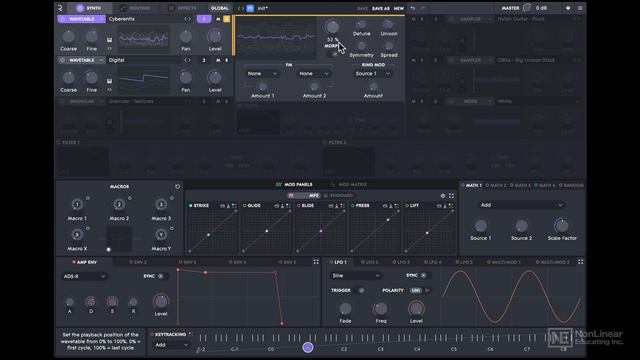This screenshot has height=360, width=640.
Task: Toggle the eye icon in Digital oscillator
Action: pyautogui.click(x=109, y=90)
